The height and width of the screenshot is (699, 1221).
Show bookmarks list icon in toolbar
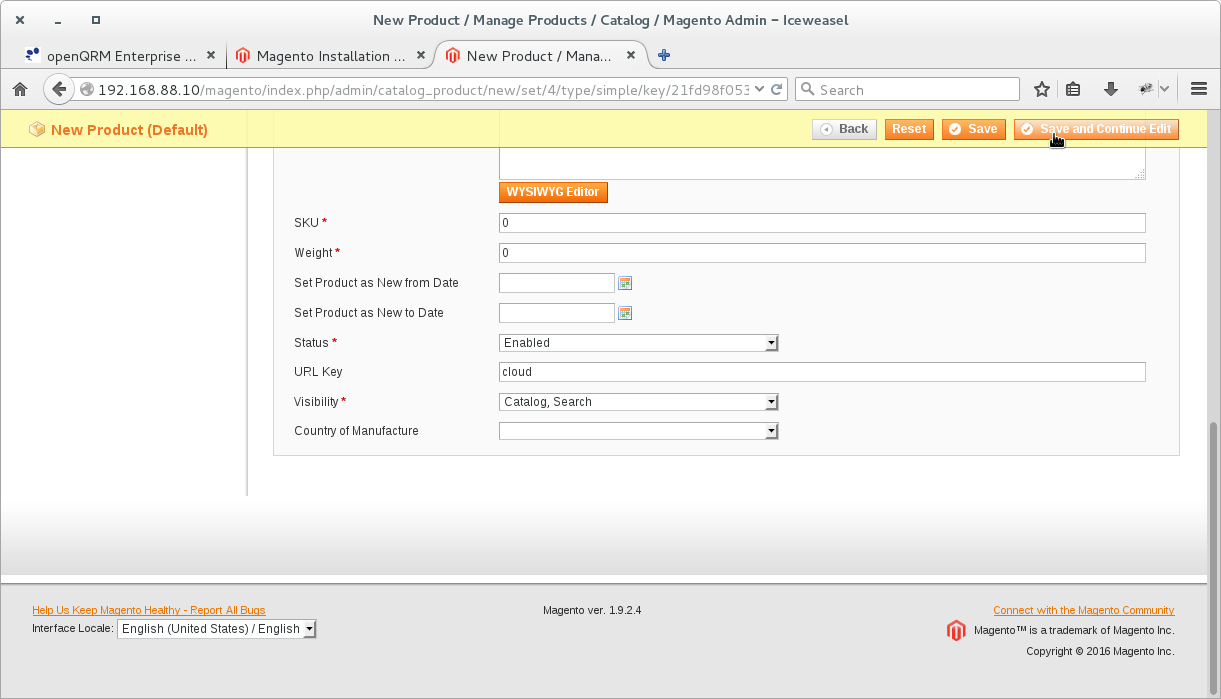tap(1074, 89)
